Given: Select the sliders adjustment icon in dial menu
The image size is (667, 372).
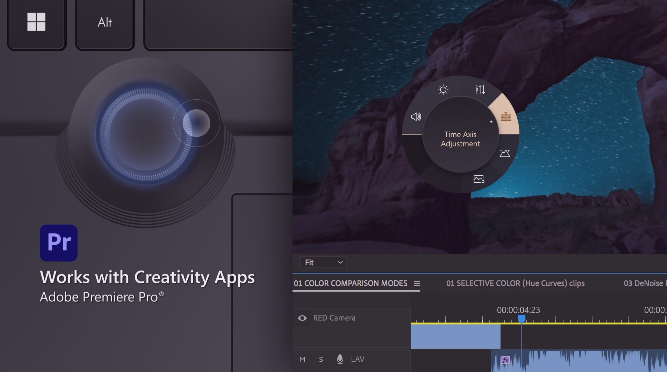Looking at the screenshot, I should [480, 90].
